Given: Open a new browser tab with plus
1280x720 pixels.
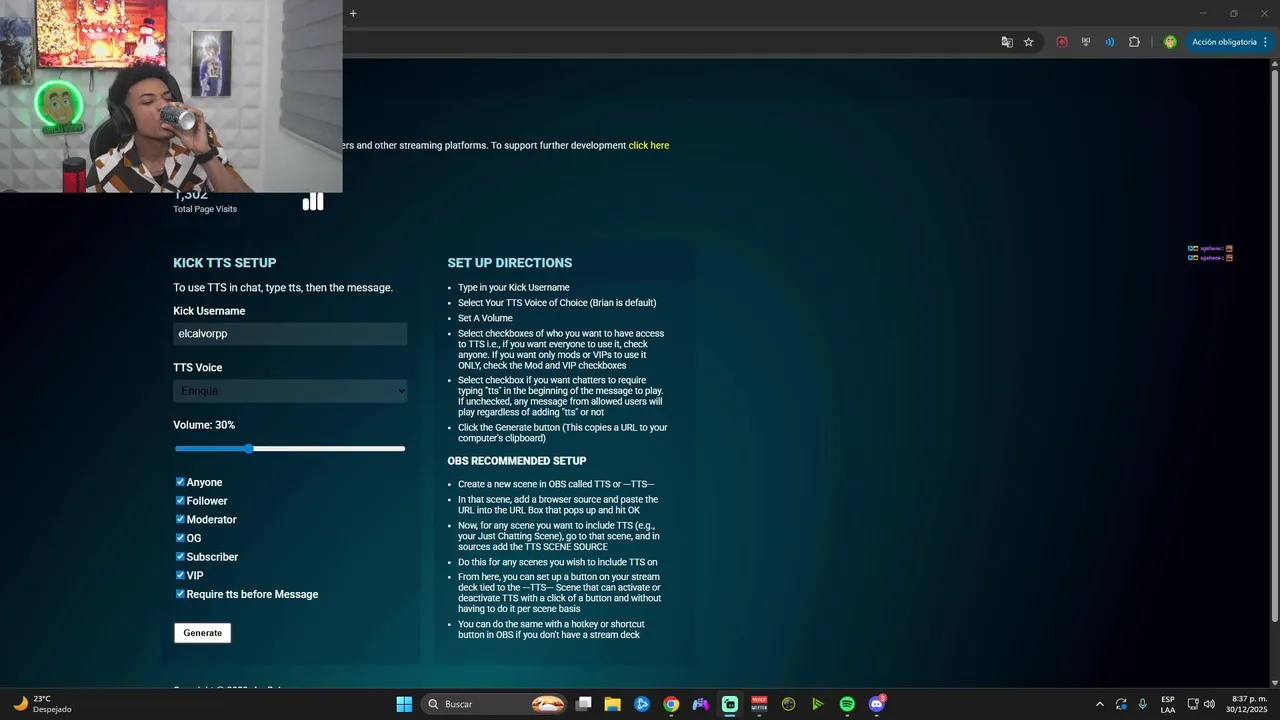Looking at the screenshot, I should [353, 13].
